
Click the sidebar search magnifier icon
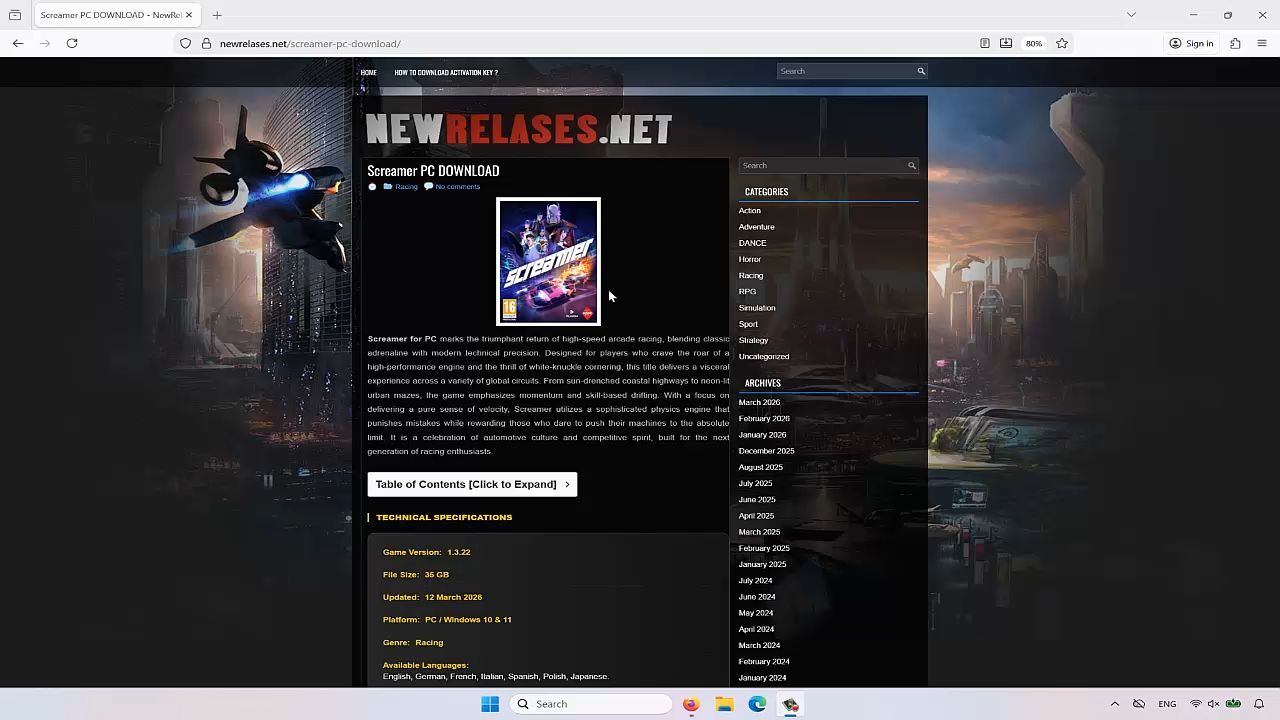click(911, 165)
